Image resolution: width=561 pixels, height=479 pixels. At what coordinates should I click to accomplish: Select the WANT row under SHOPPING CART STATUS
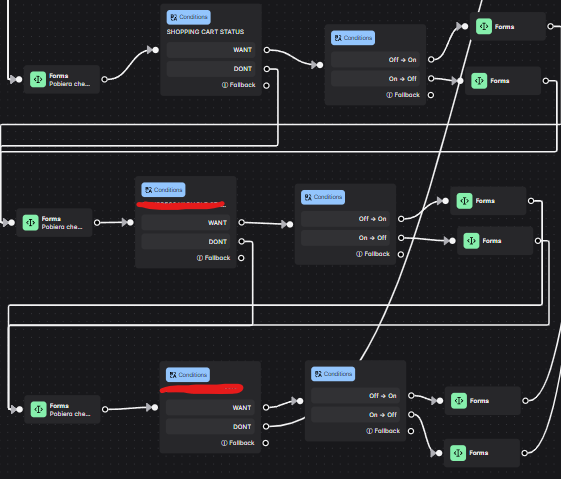(x=211, y=50)
